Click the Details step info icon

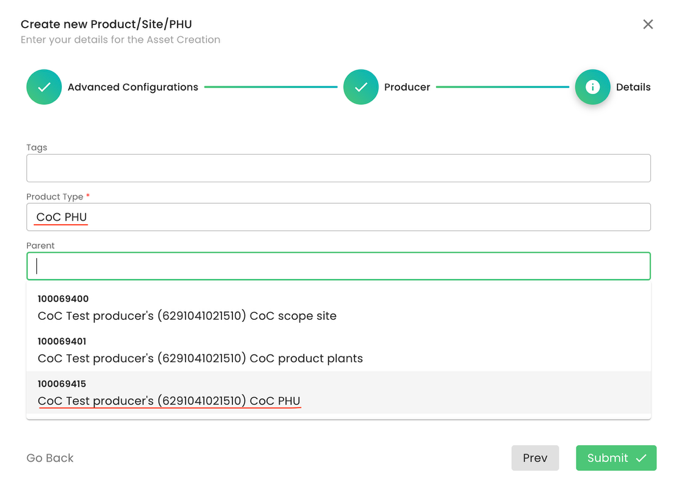tap(592, 87)
